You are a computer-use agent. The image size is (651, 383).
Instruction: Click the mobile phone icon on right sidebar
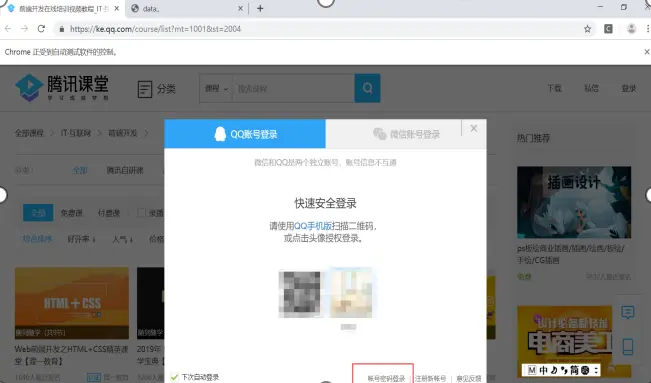628,347
